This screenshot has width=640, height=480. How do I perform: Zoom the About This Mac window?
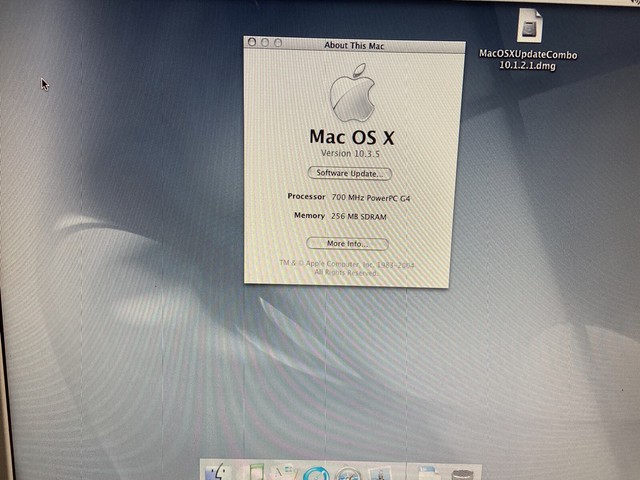pos(278,43)
